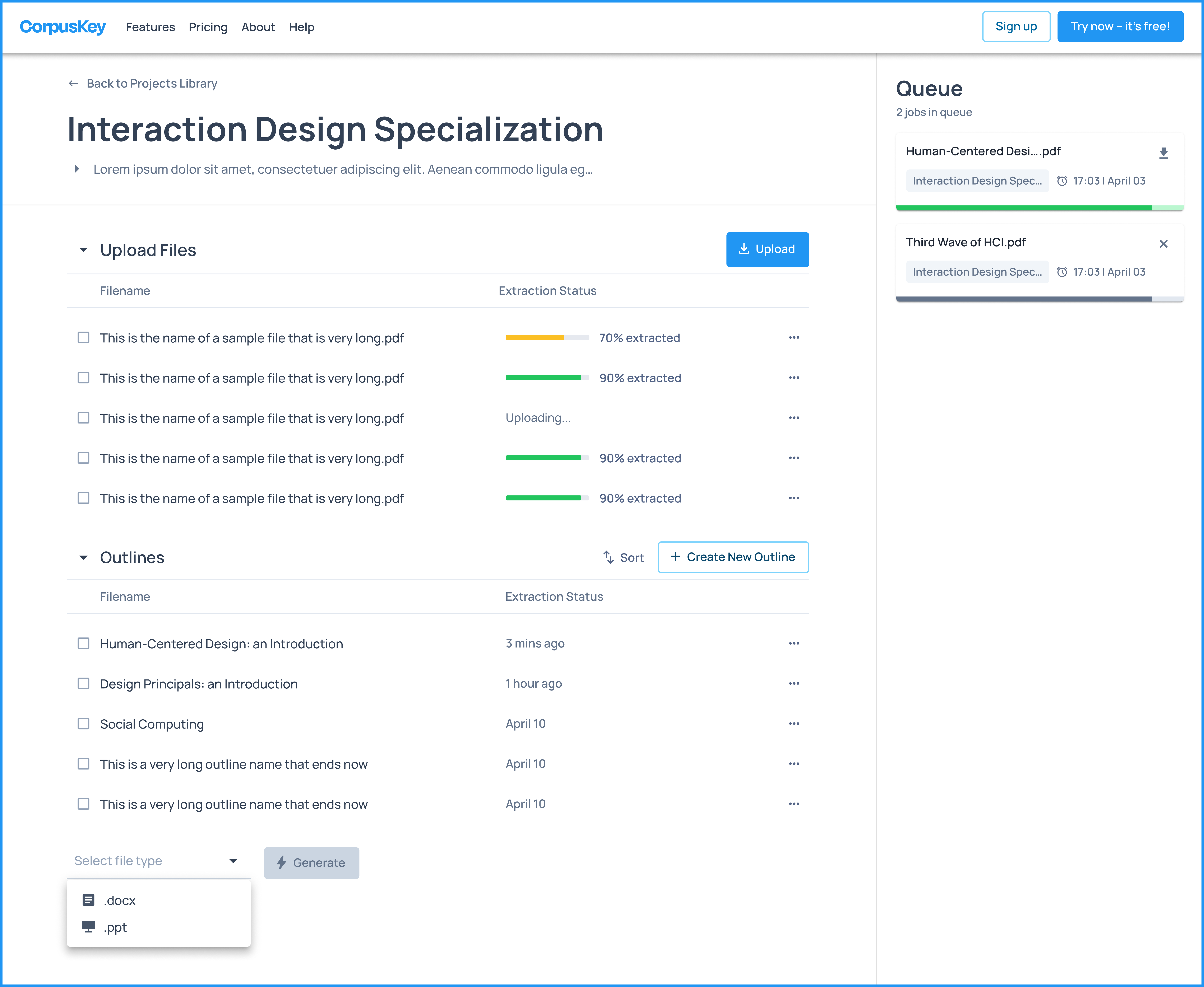Viewport: 1204px width, 987px height.
Task: Collapse the Upload Files section
Action: click(84, 250)
